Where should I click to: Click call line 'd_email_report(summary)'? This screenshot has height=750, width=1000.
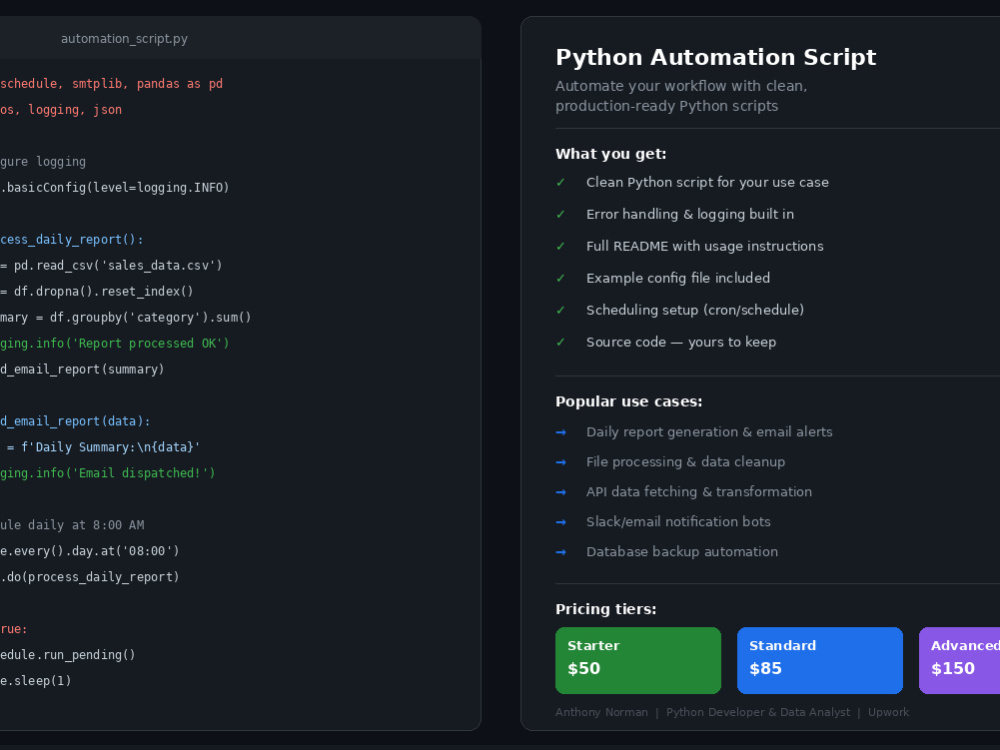(x=82, y=369)
